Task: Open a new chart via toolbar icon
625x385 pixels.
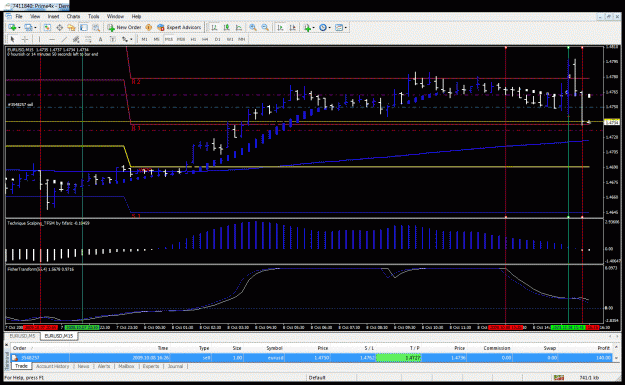Action: point(12,28)
